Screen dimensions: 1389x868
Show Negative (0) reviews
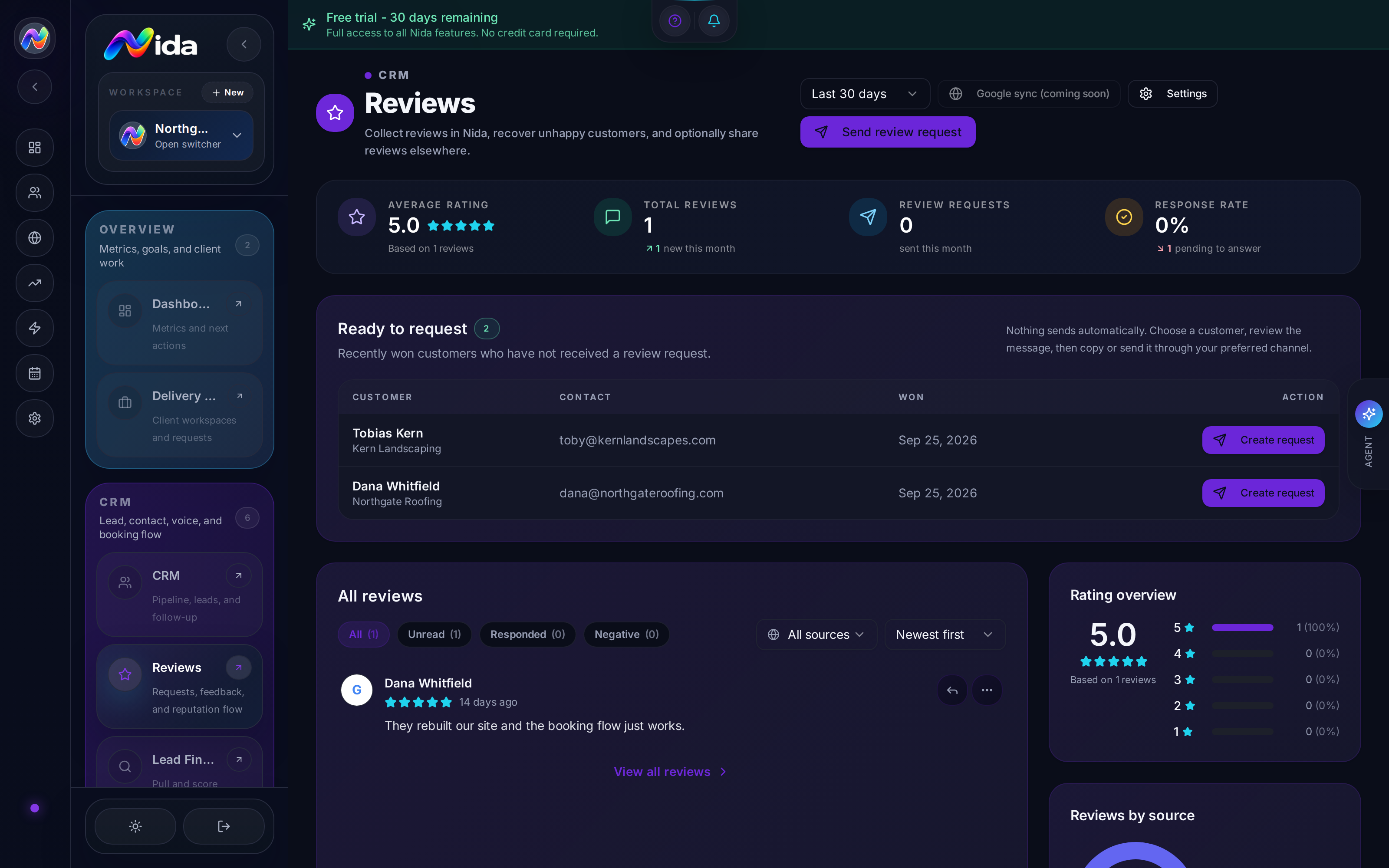pyautogui.click(x=626, y=635)
